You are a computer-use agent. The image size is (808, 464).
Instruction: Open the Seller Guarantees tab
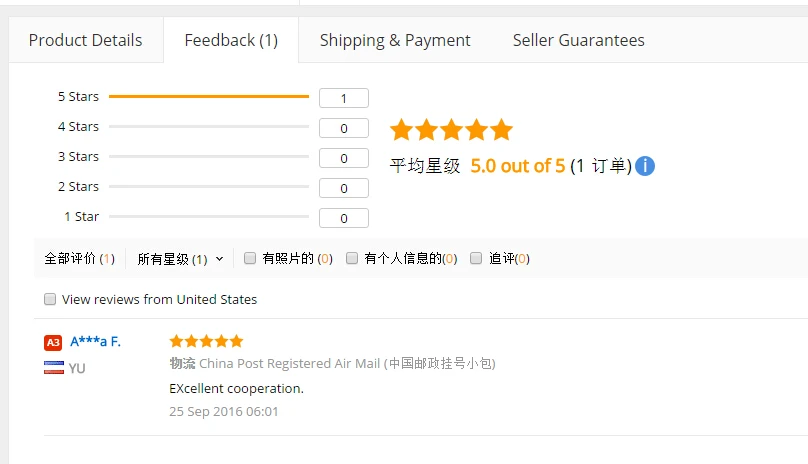click(578, 41)
